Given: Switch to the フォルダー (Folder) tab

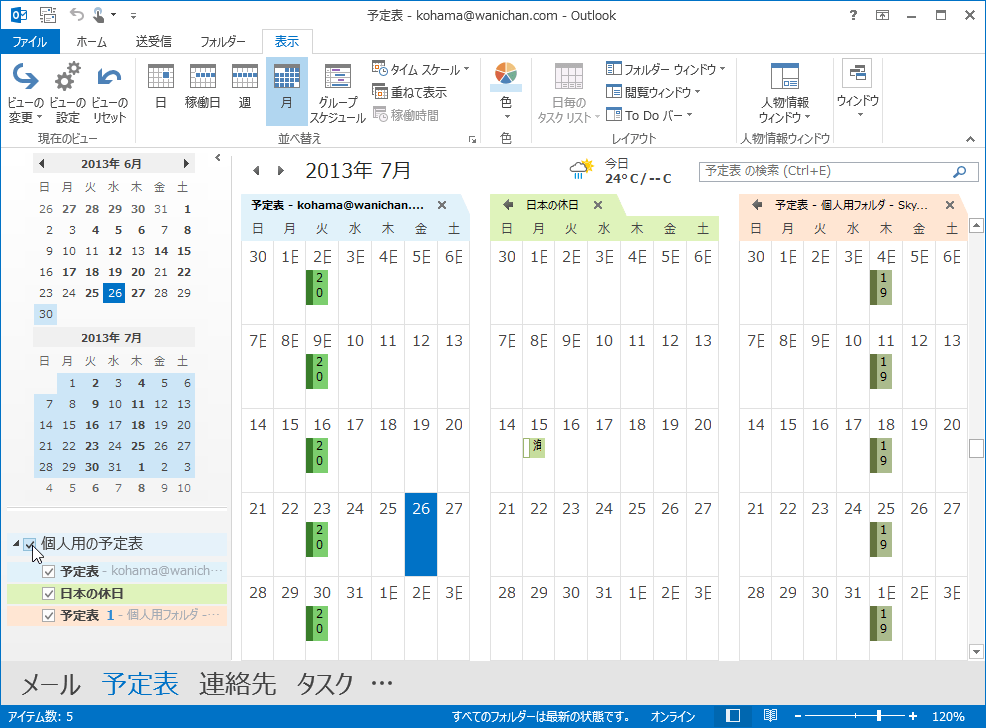Looking at the screenshot, I should pyautogui.click(x=223, y=41).
